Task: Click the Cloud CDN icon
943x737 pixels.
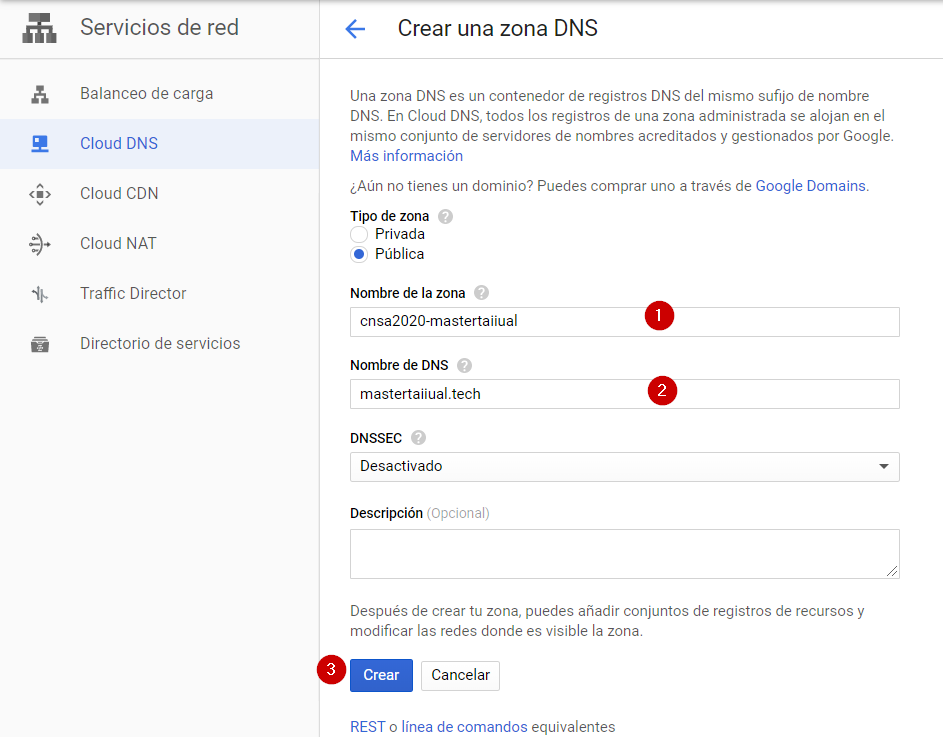Action: tap(39, 193)
